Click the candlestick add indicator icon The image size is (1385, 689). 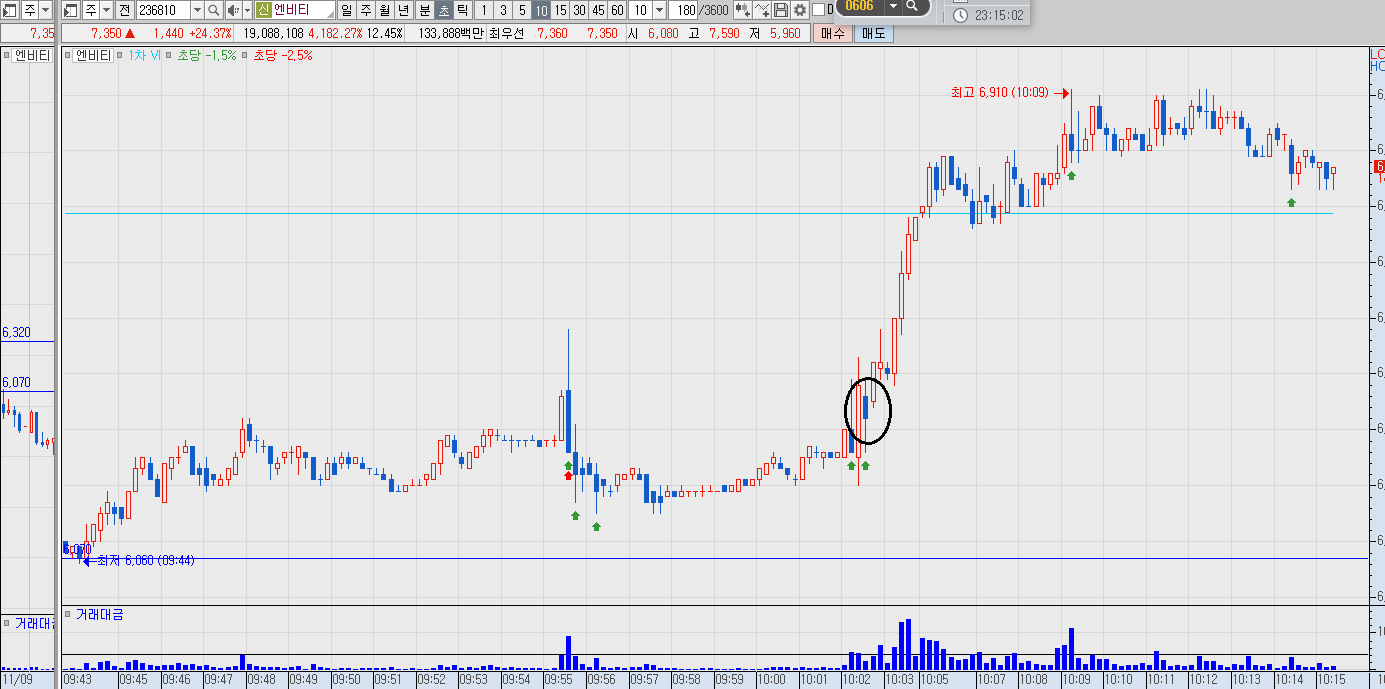click(x=742, y=10)
